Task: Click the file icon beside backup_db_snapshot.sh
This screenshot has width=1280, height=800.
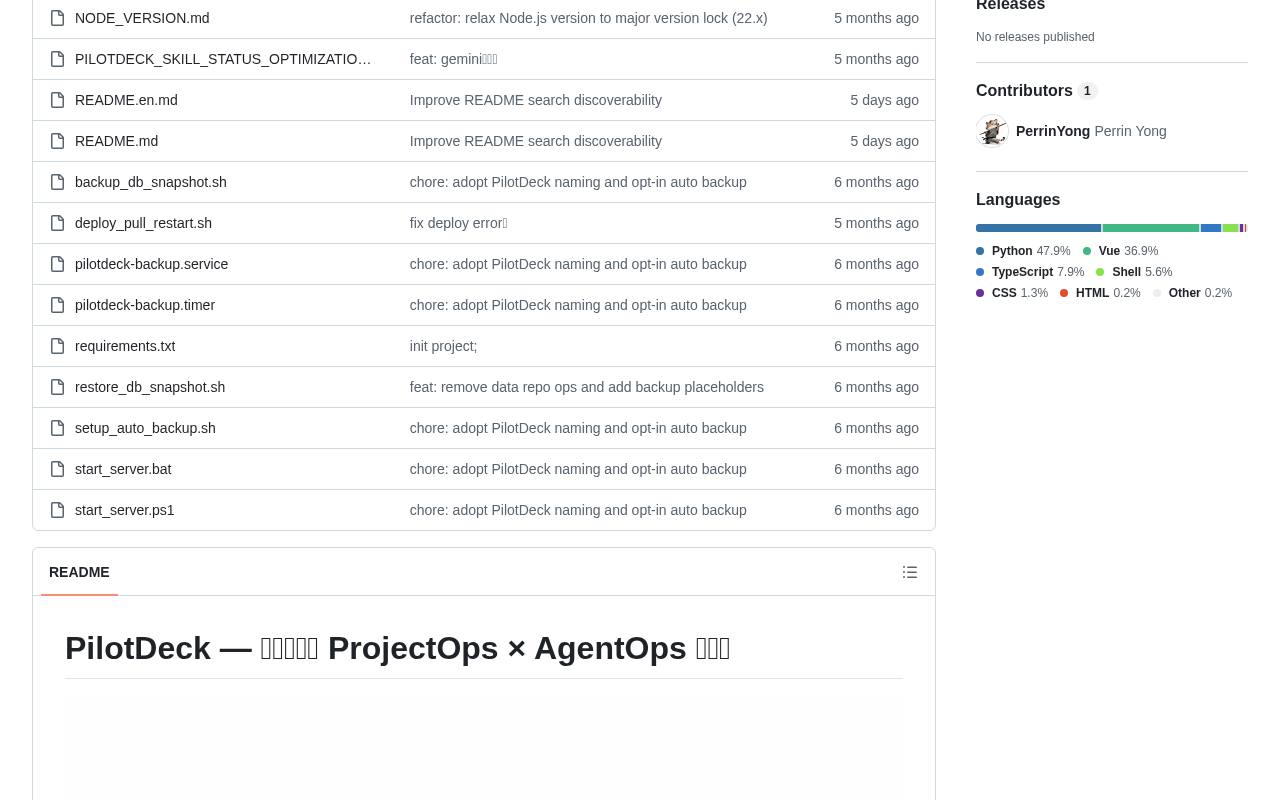Action: (x=57, y=182)
